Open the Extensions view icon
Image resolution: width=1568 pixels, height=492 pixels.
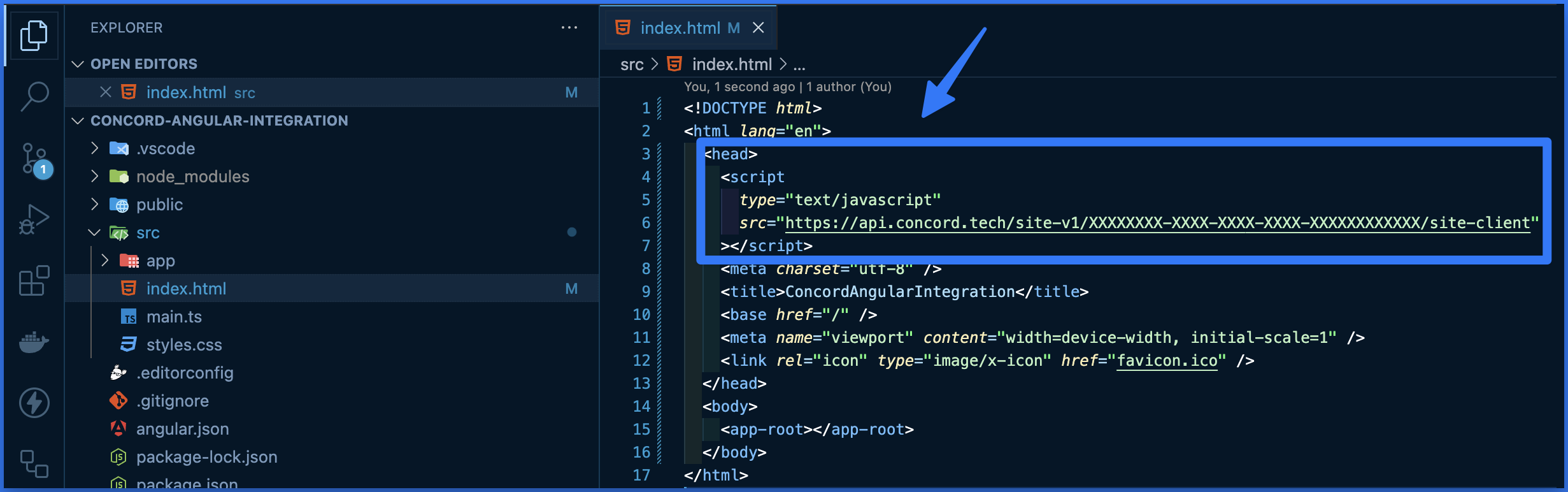tap(34, 280)
